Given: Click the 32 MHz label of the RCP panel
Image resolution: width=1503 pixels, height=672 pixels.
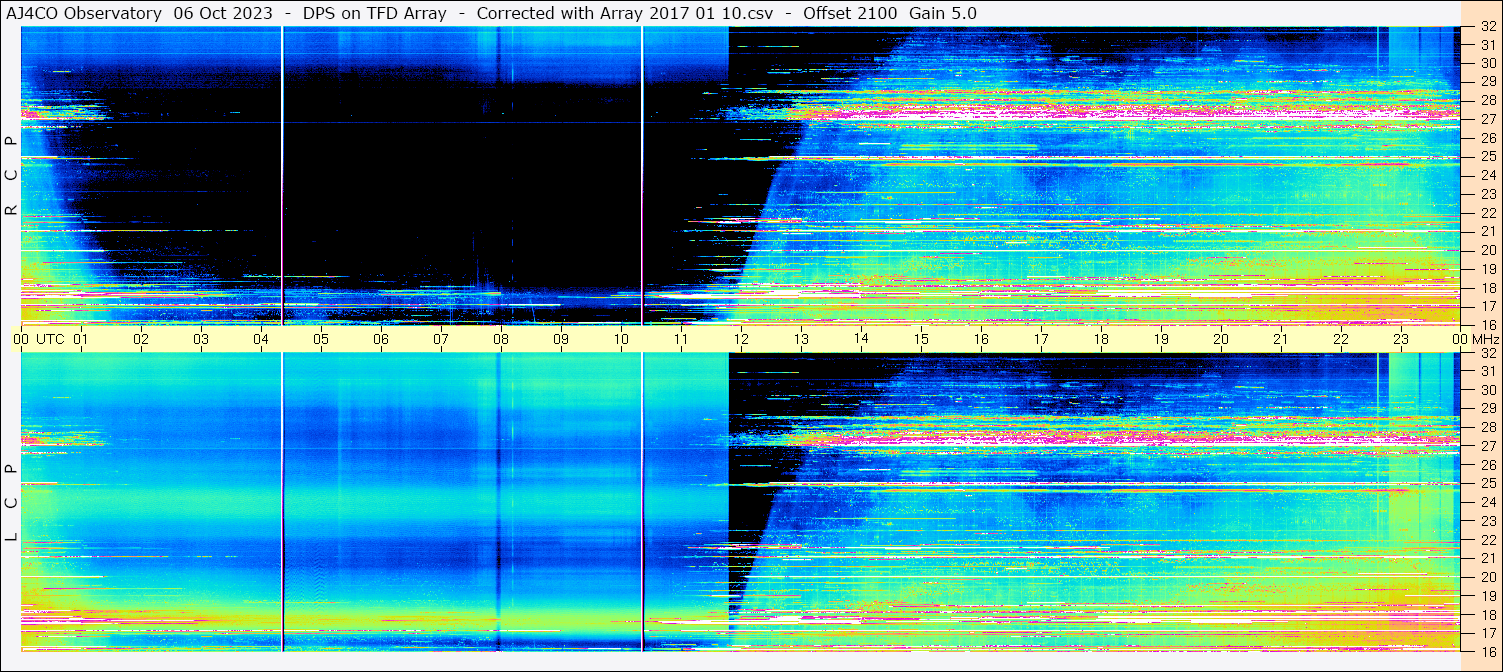Looking at the screenshot, I should pos(1487,27).
